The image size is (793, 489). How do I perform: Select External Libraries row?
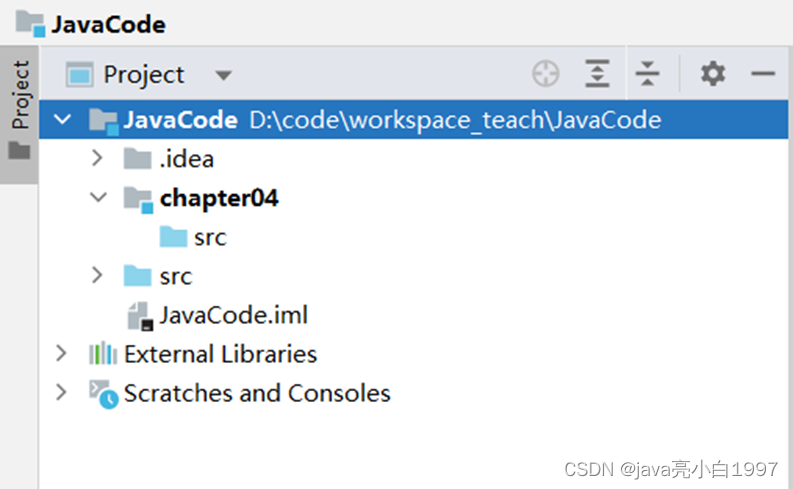[414, 354]
